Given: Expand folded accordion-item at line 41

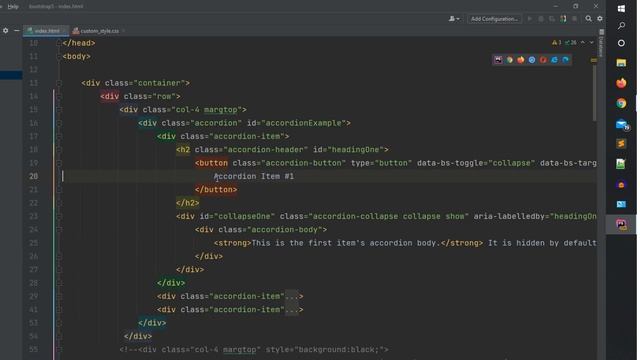Looking at the screenshot, I should [59, 310].
